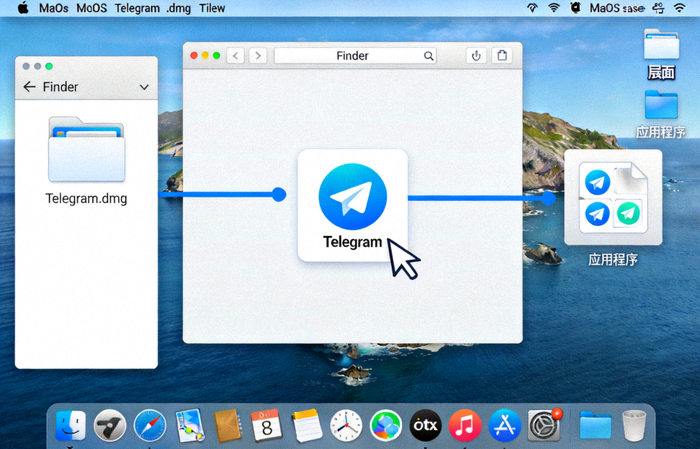
Task: Open the Telegram menu in menu bar
Action: click(137, 8)
